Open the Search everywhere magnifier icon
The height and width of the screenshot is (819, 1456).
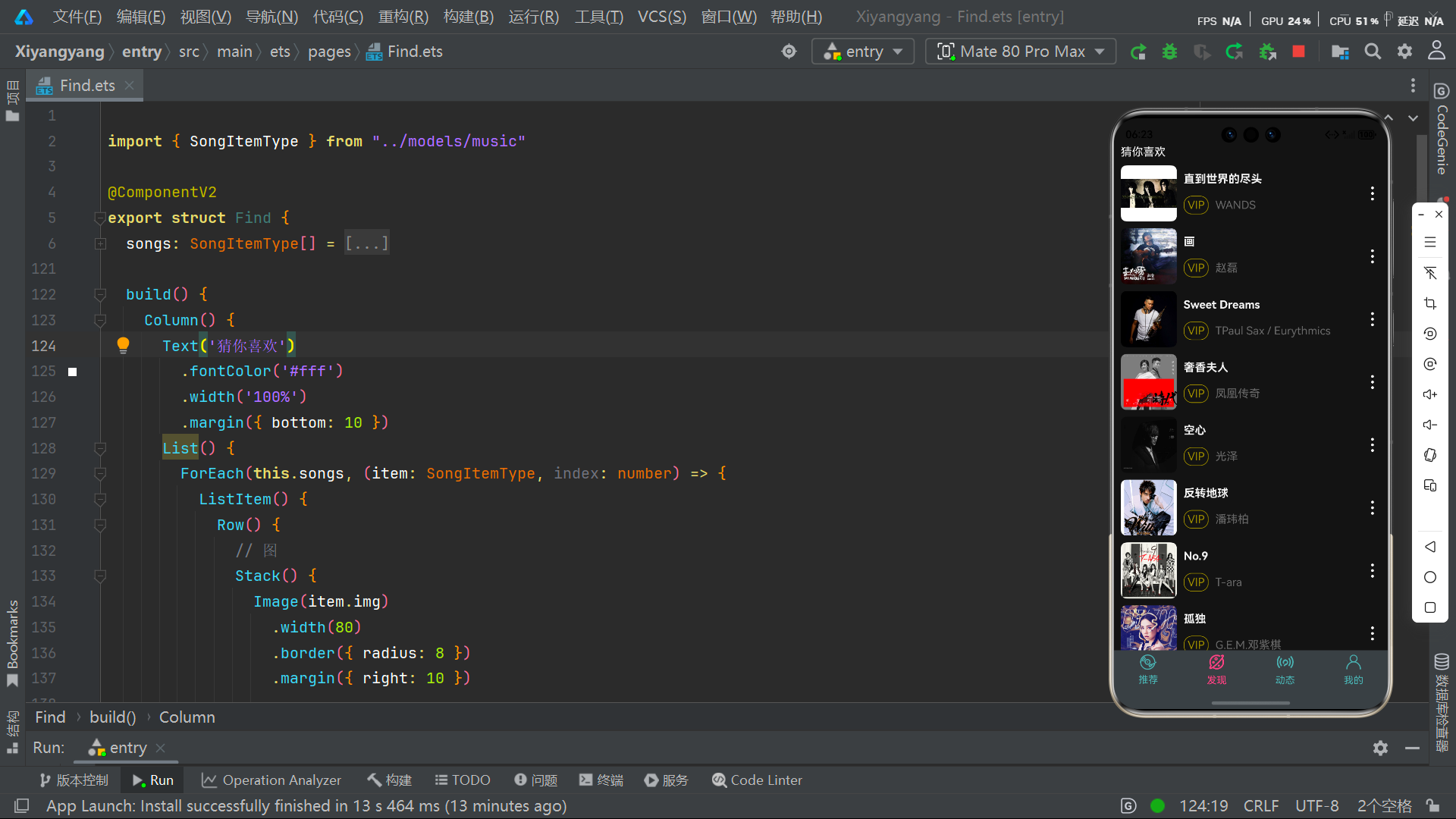[x=1373, y=52]
